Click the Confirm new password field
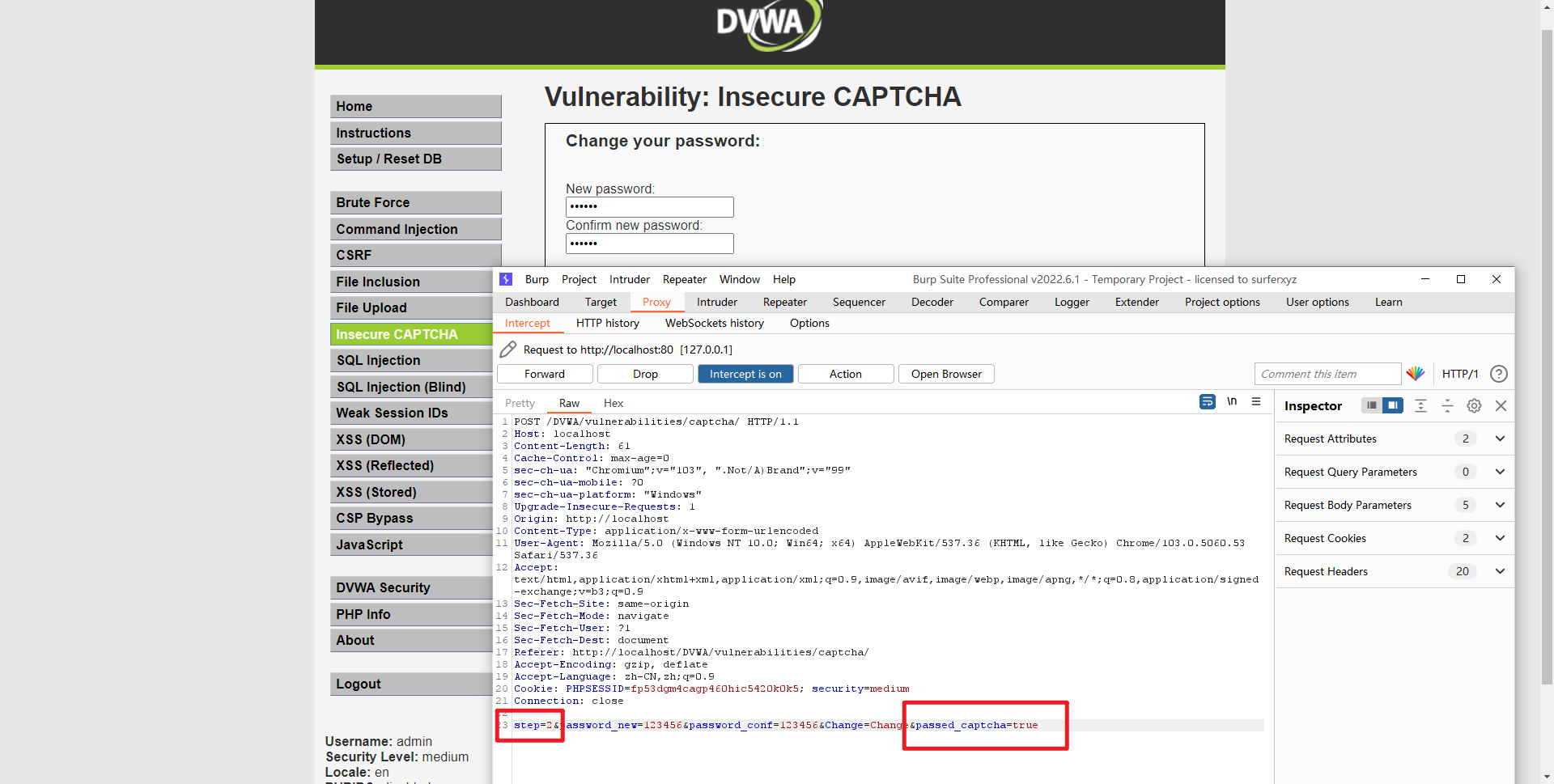 pos(649,244)
